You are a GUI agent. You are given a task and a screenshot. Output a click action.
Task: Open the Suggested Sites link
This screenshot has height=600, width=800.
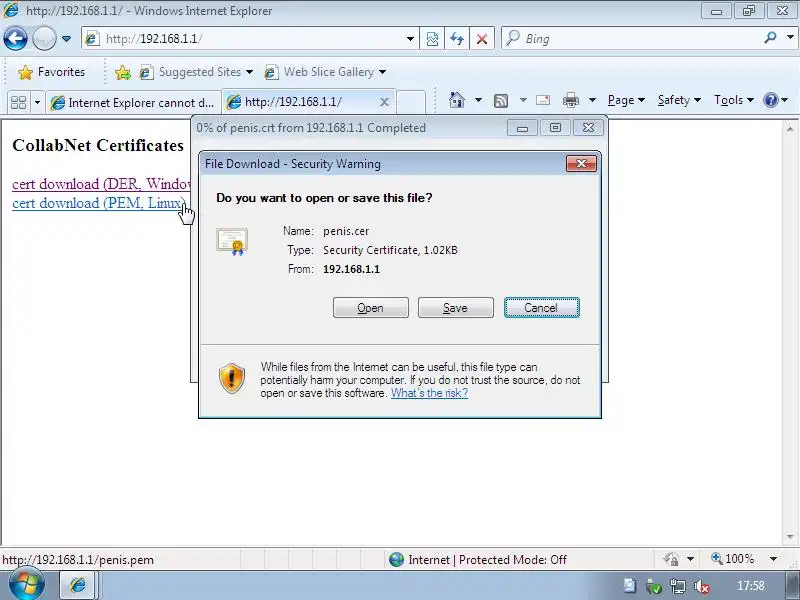pos(196,72)
